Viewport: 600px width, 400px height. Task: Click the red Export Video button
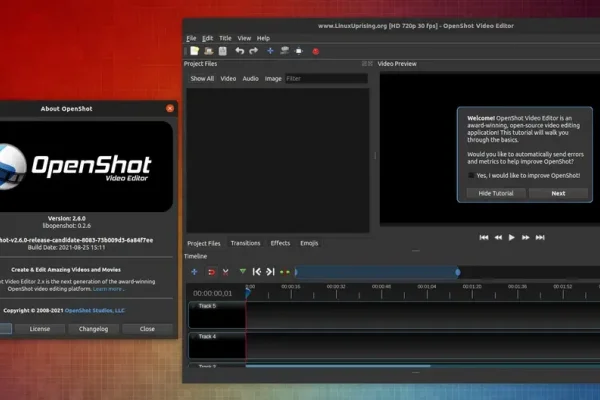316,51
